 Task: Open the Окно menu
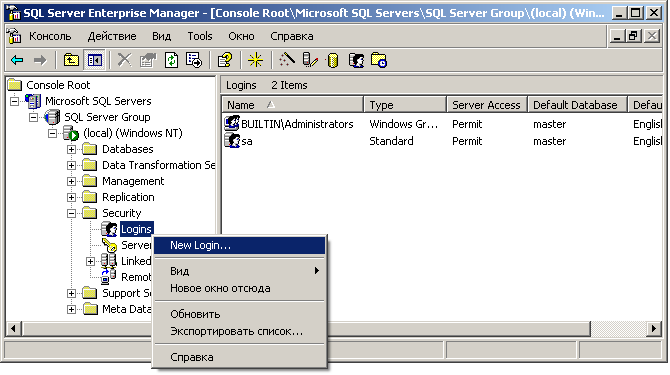point(241,36)
